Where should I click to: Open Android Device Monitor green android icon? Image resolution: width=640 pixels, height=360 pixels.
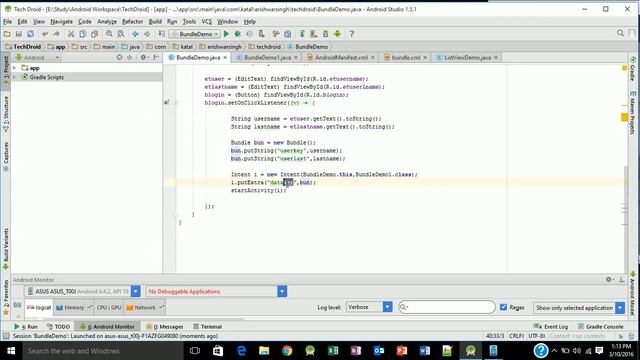337,34
